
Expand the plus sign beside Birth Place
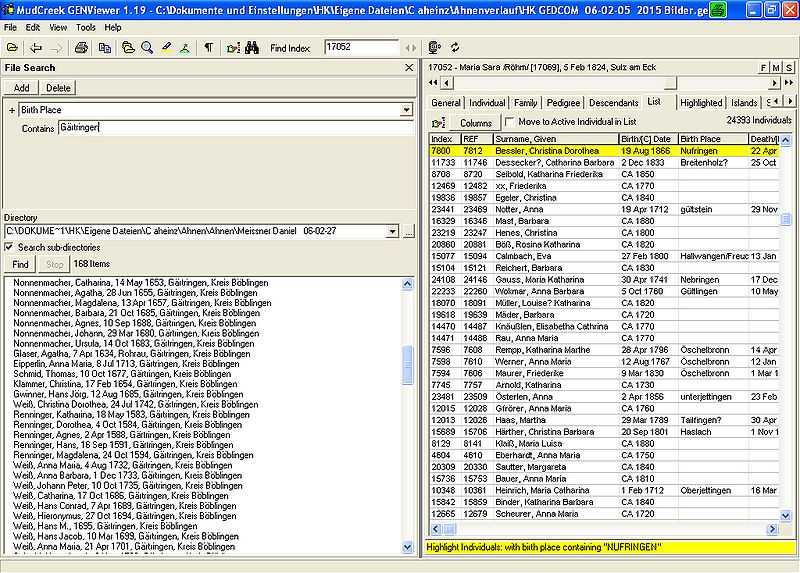pyautogui.click(x=11, y=110)
